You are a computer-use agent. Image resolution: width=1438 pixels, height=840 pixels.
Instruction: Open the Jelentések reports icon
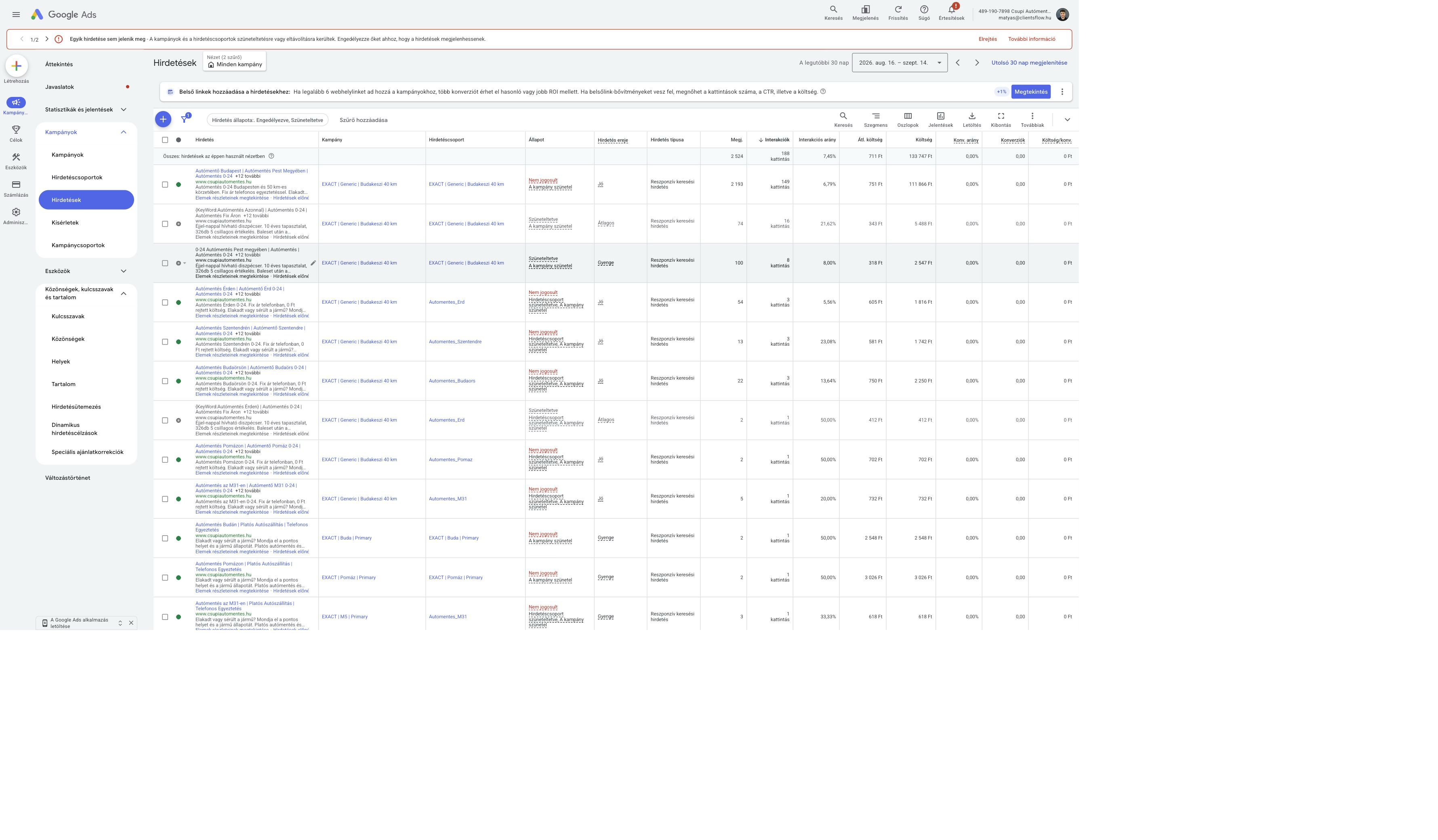tap(940, 116)
